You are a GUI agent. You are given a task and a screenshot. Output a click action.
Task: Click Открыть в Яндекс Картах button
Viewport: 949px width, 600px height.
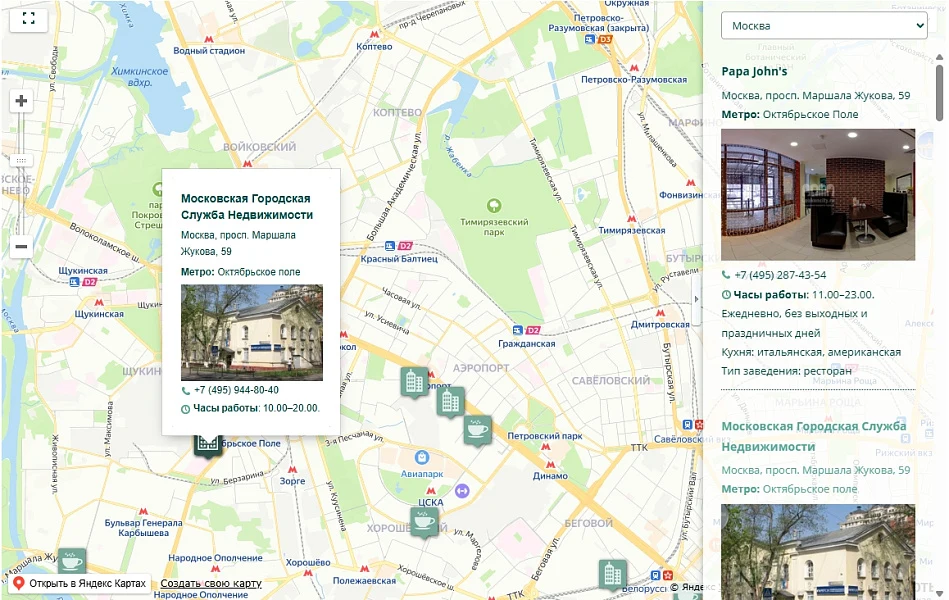[79, 584]
